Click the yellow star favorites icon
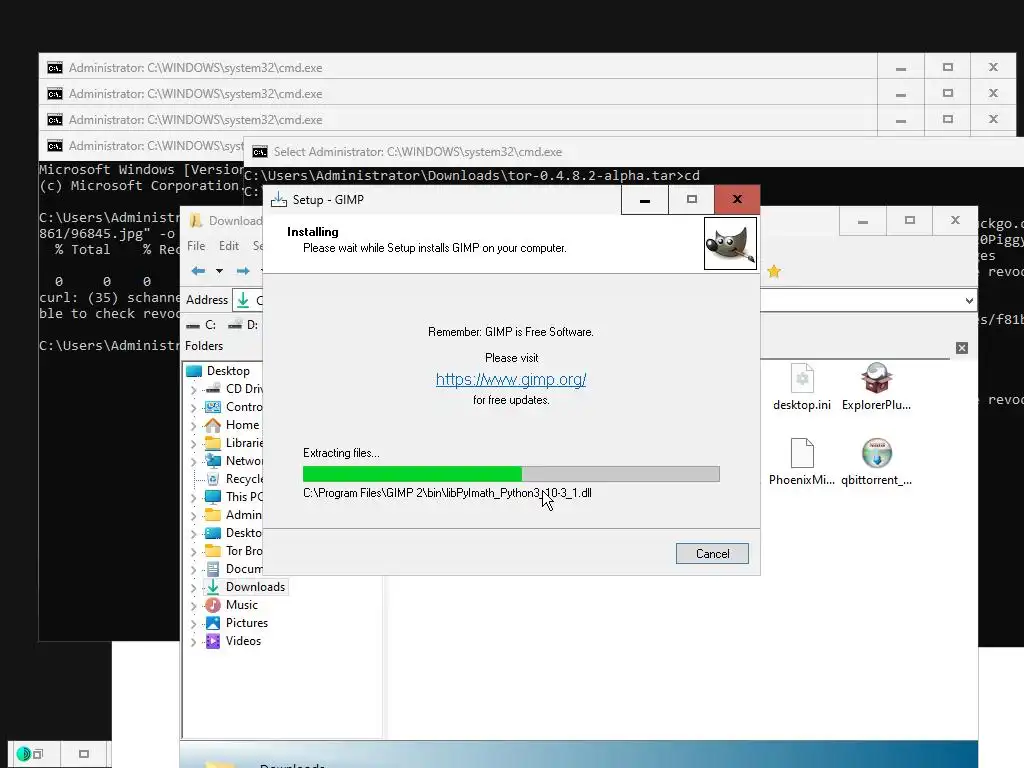 pos(774,272)
